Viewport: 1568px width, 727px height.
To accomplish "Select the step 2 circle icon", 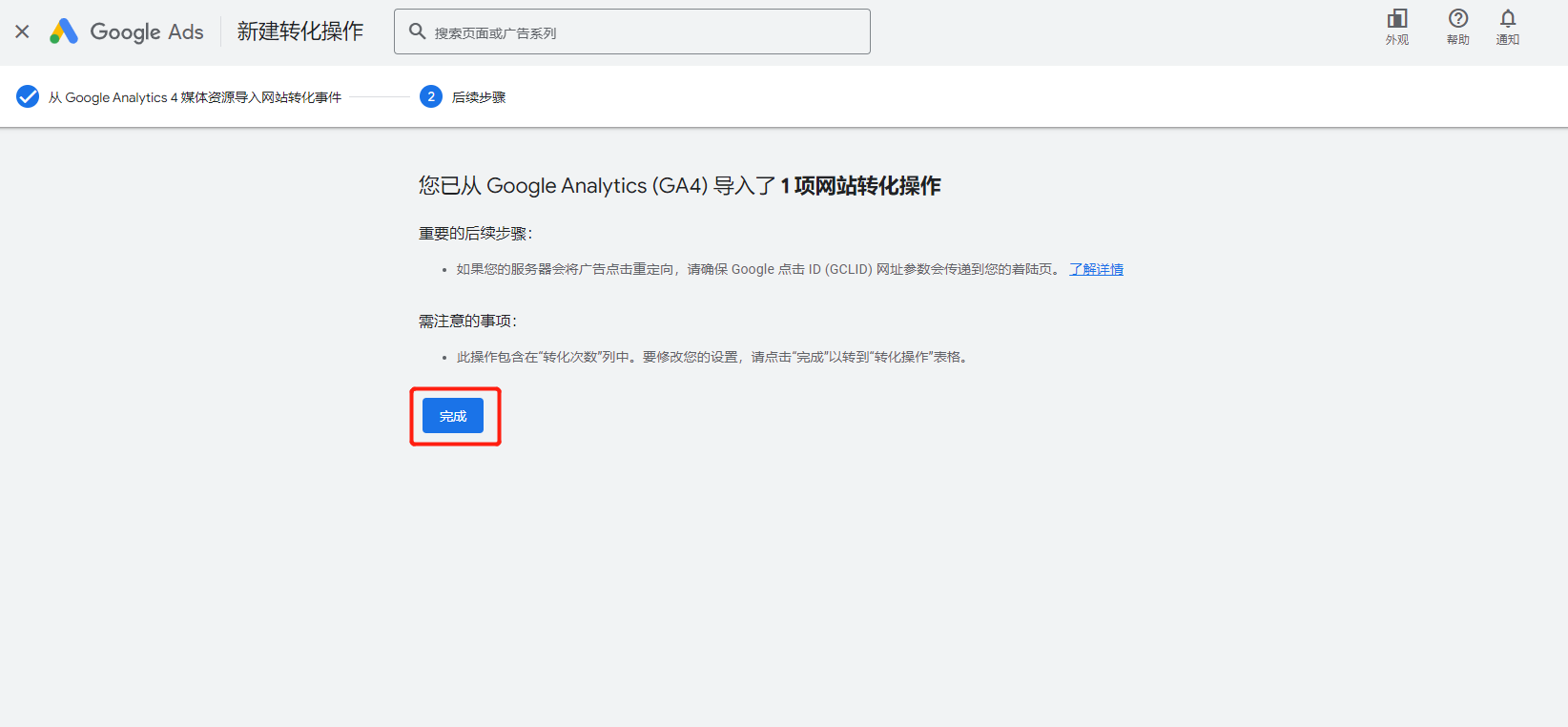I will (431, 96).
